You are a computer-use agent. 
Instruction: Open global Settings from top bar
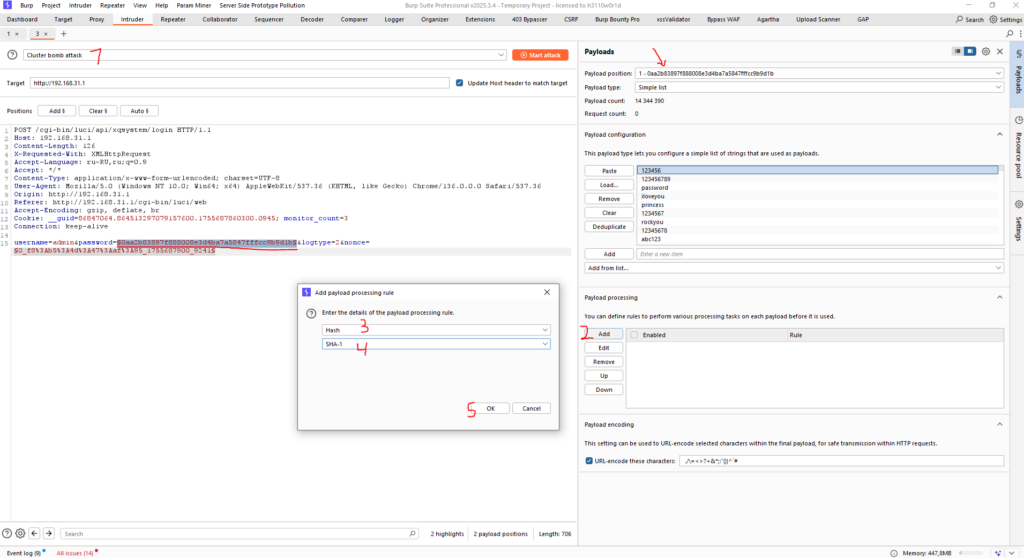point(1006,20)
